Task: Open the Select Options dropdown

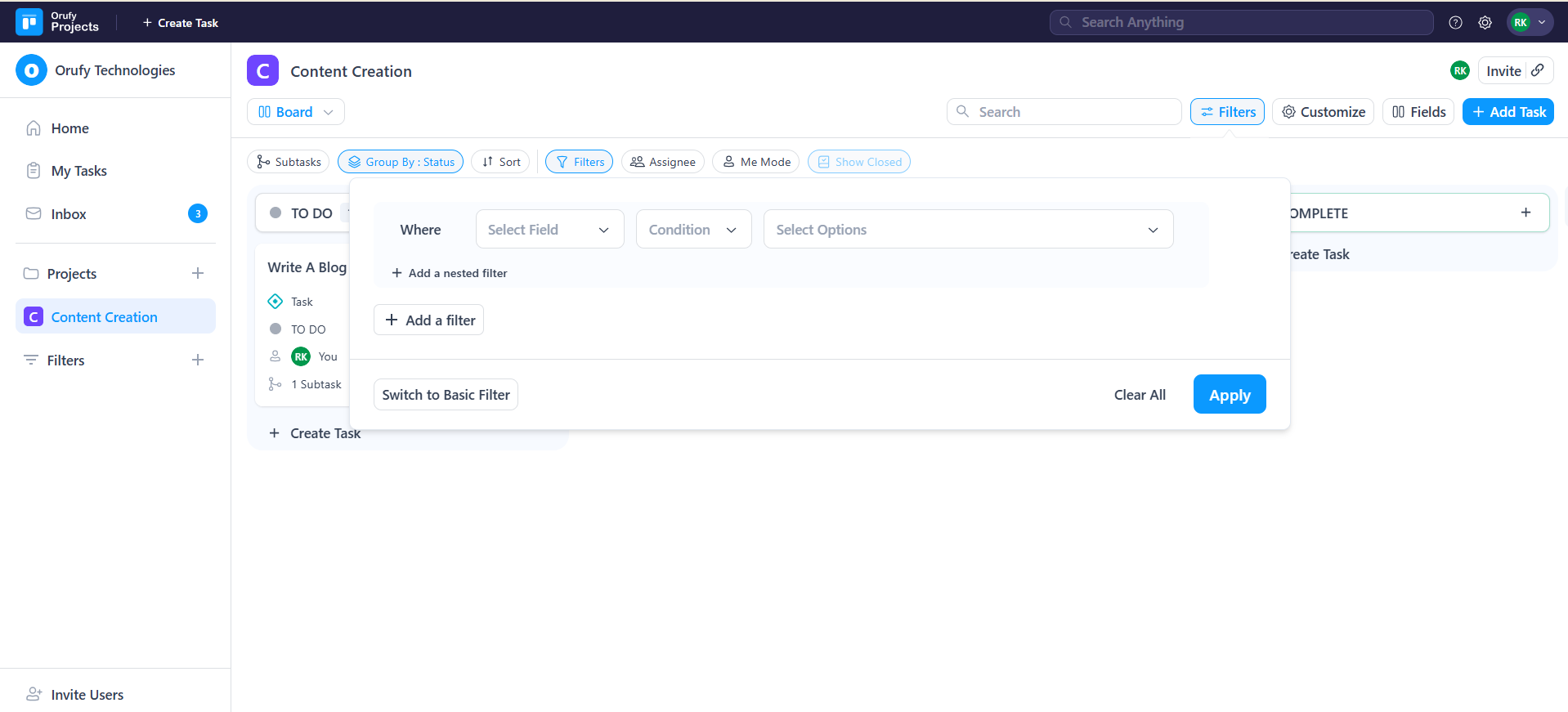Action: pos(968,230)
